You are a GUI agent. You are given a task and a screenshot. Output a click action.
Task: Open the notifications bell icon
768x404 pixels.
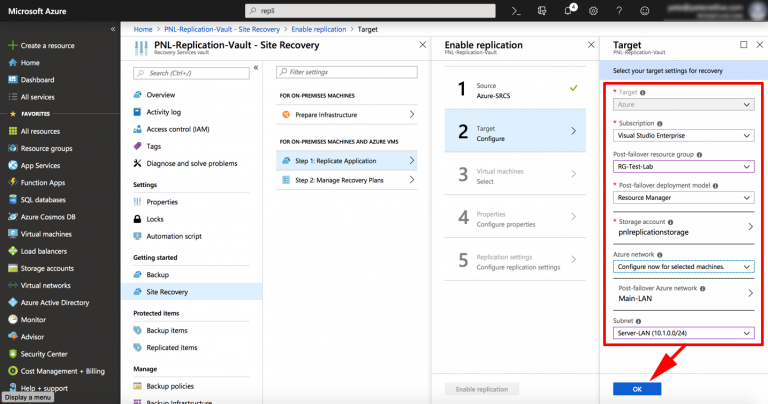pyautogui.click(x=568, y=11)
